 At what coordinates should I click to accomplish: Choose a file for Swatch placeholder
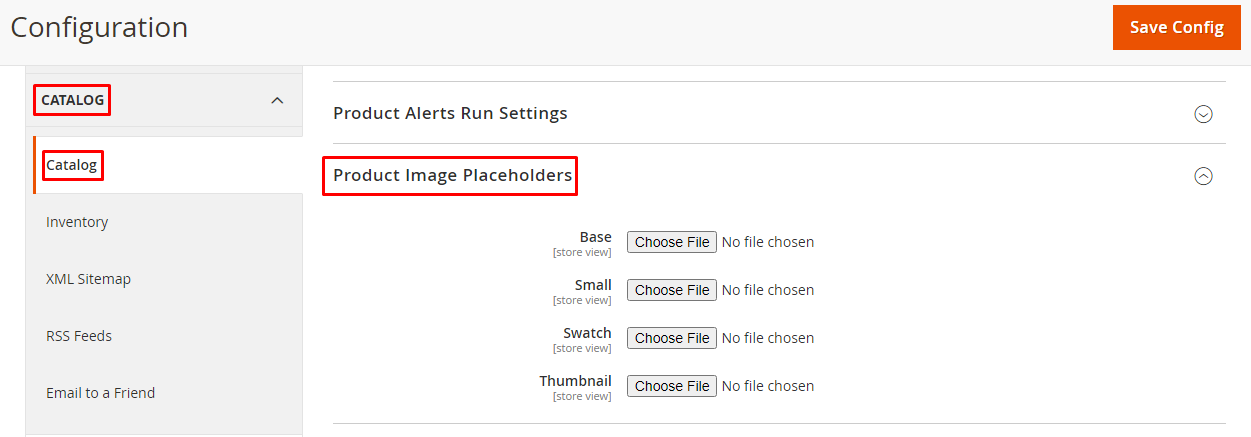tap(672, 338)
